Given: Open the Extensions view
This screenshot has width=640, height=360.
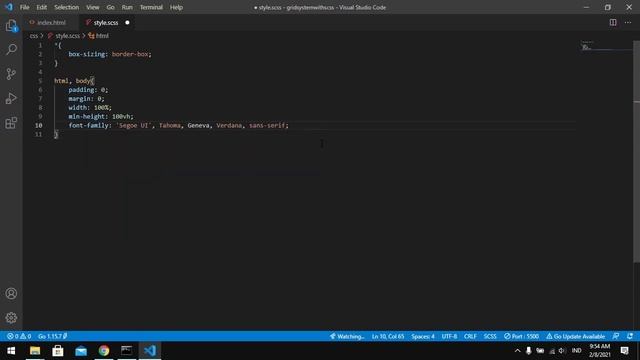Looking at the screenshot, I should [11, 123].
